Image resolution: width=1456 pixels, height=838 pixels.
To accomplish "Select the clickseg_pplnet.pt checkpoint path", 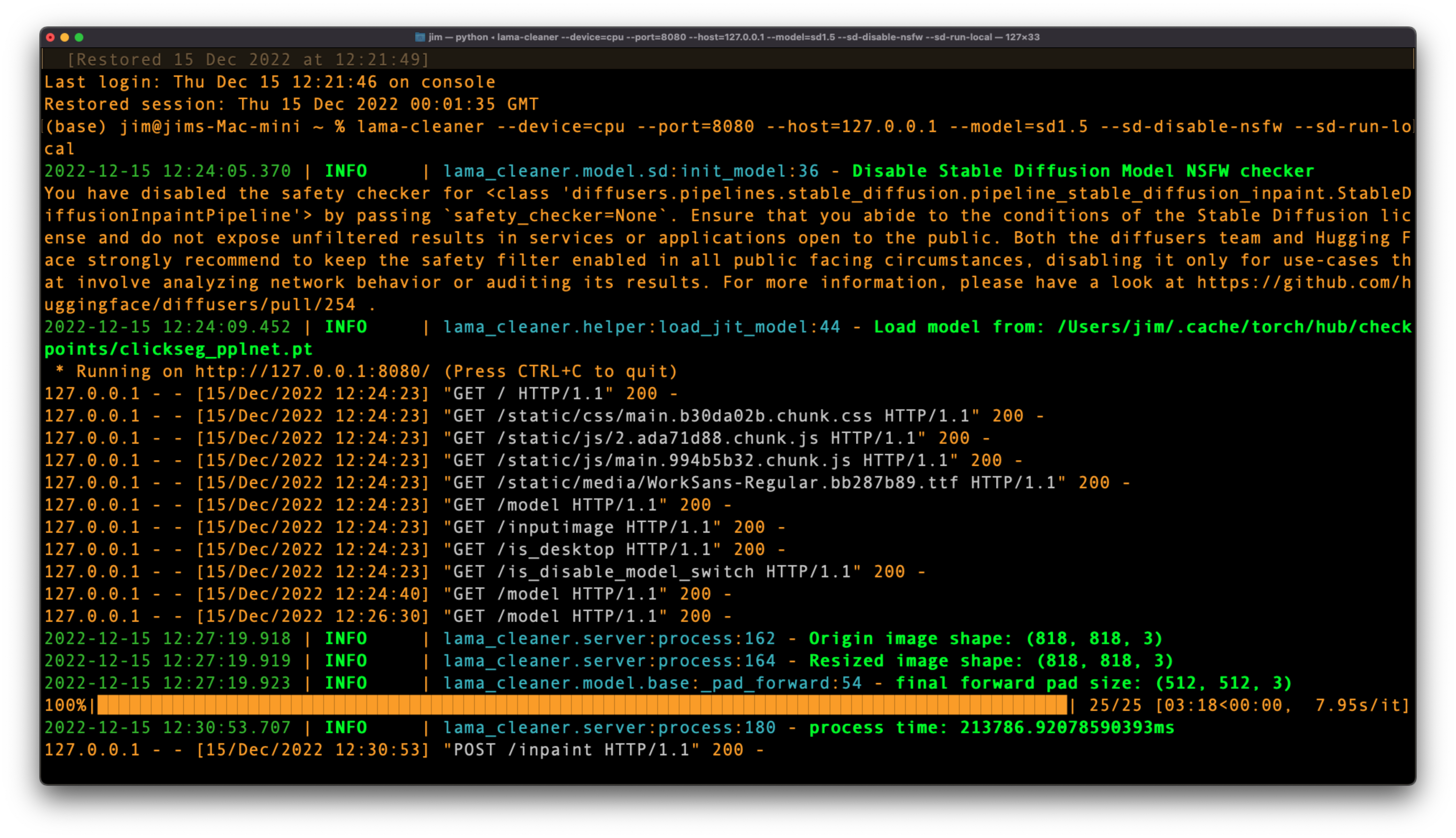I will pyautogui.click(x=178, y=349).
